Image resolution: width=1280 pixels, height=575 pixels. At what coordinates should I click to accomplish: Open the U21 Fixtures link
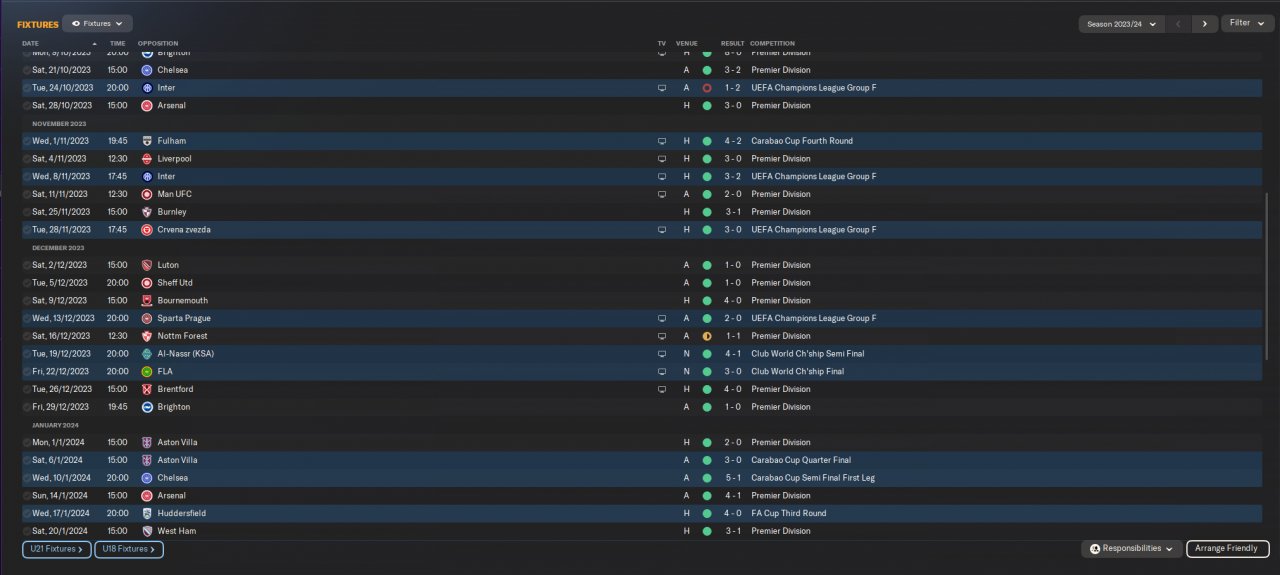(56, 549)
